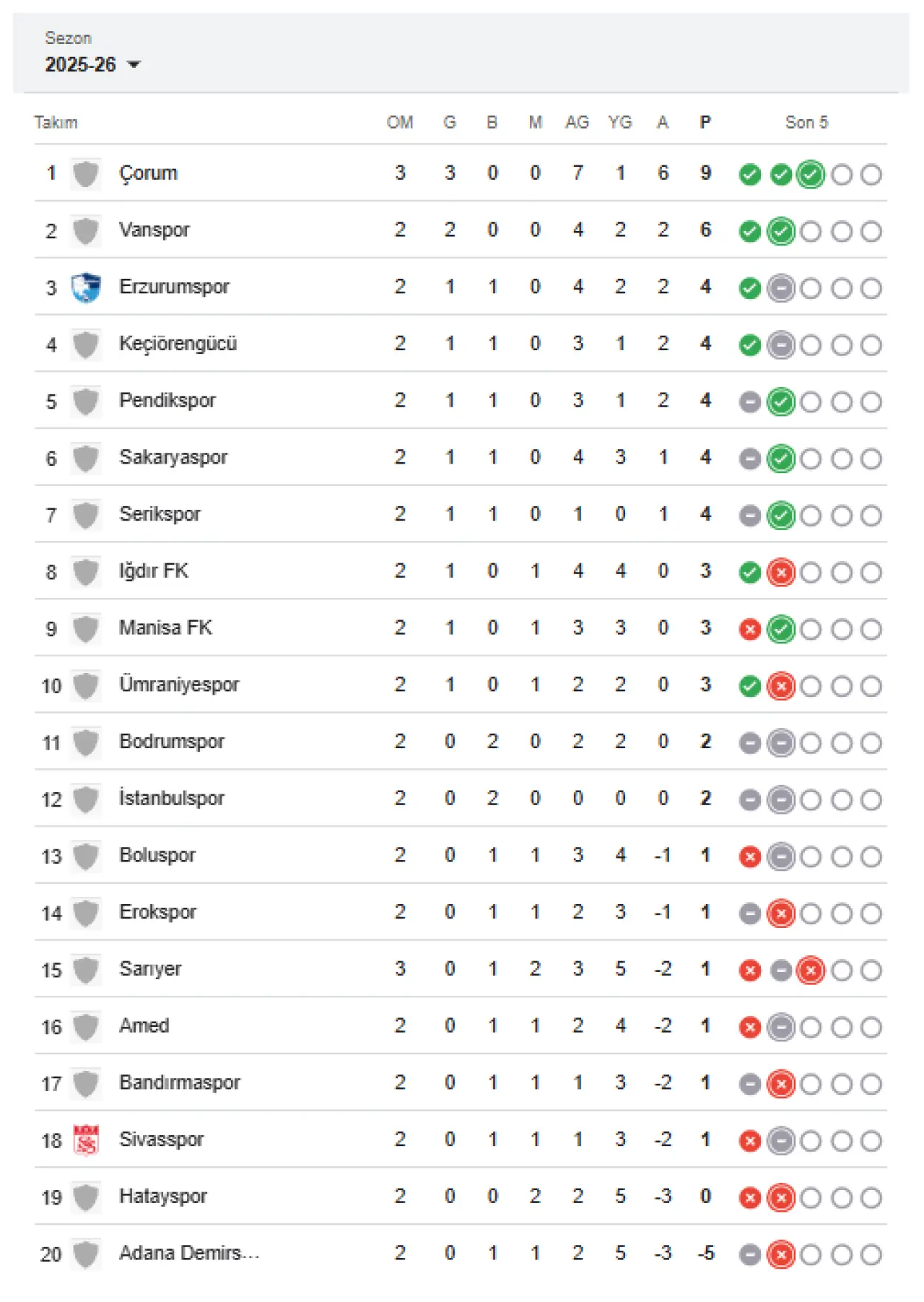Viewport: 924px width, 1302px height.
Task: Select the Adana Demirs… team row
Action: click(461, 1254)
